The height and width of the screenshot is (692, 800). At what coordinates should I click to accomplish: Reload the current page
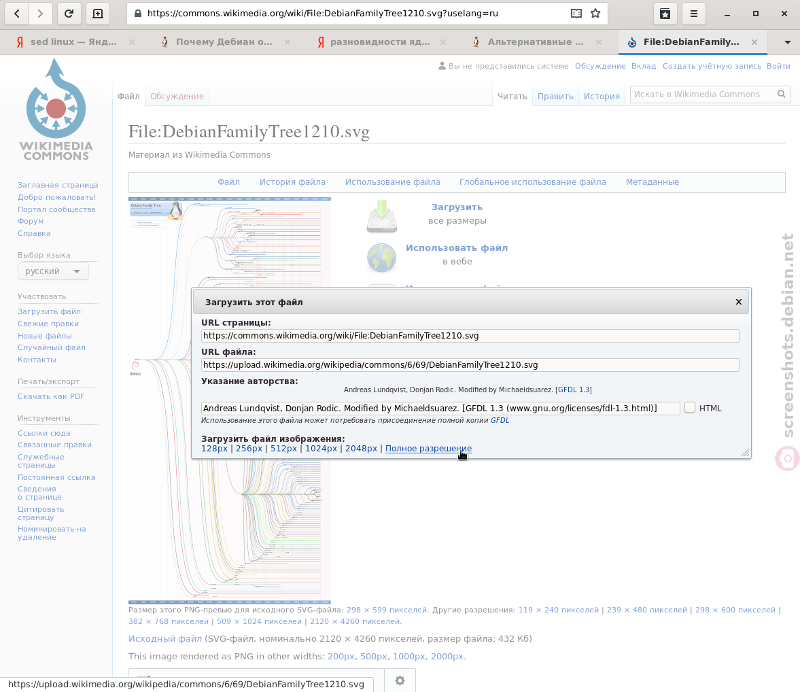pos(69,14)
